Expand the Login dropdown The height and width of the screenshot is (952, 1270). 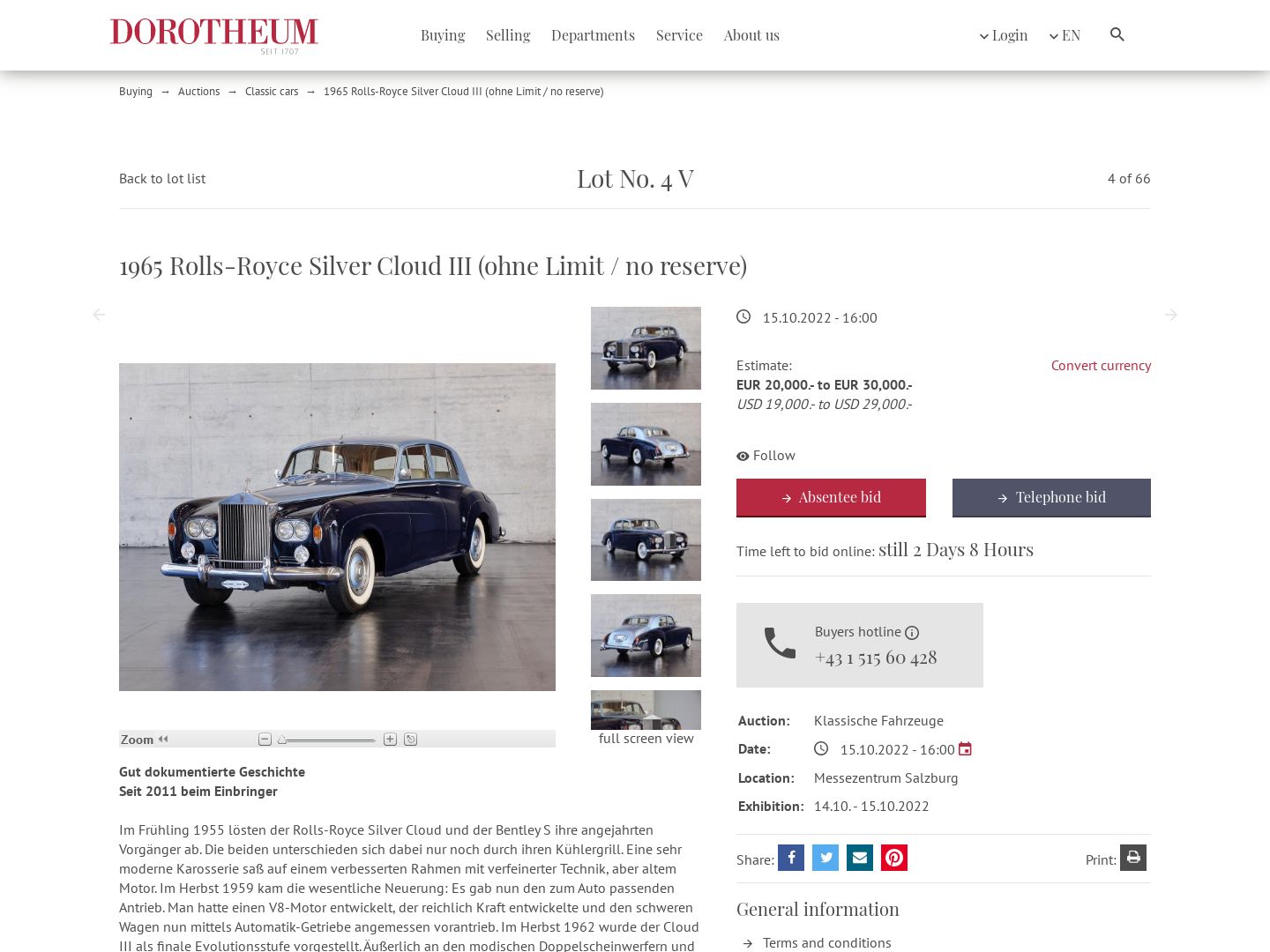click(x=1004, y=35)
